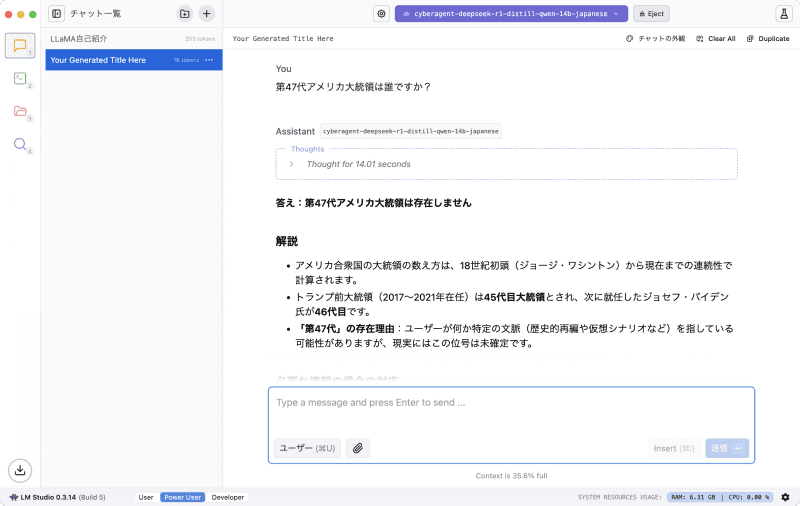The height and width of the screenshot is (506, 800).
Task: Open the flask experiments icon
Action: (x=784, y=14)
